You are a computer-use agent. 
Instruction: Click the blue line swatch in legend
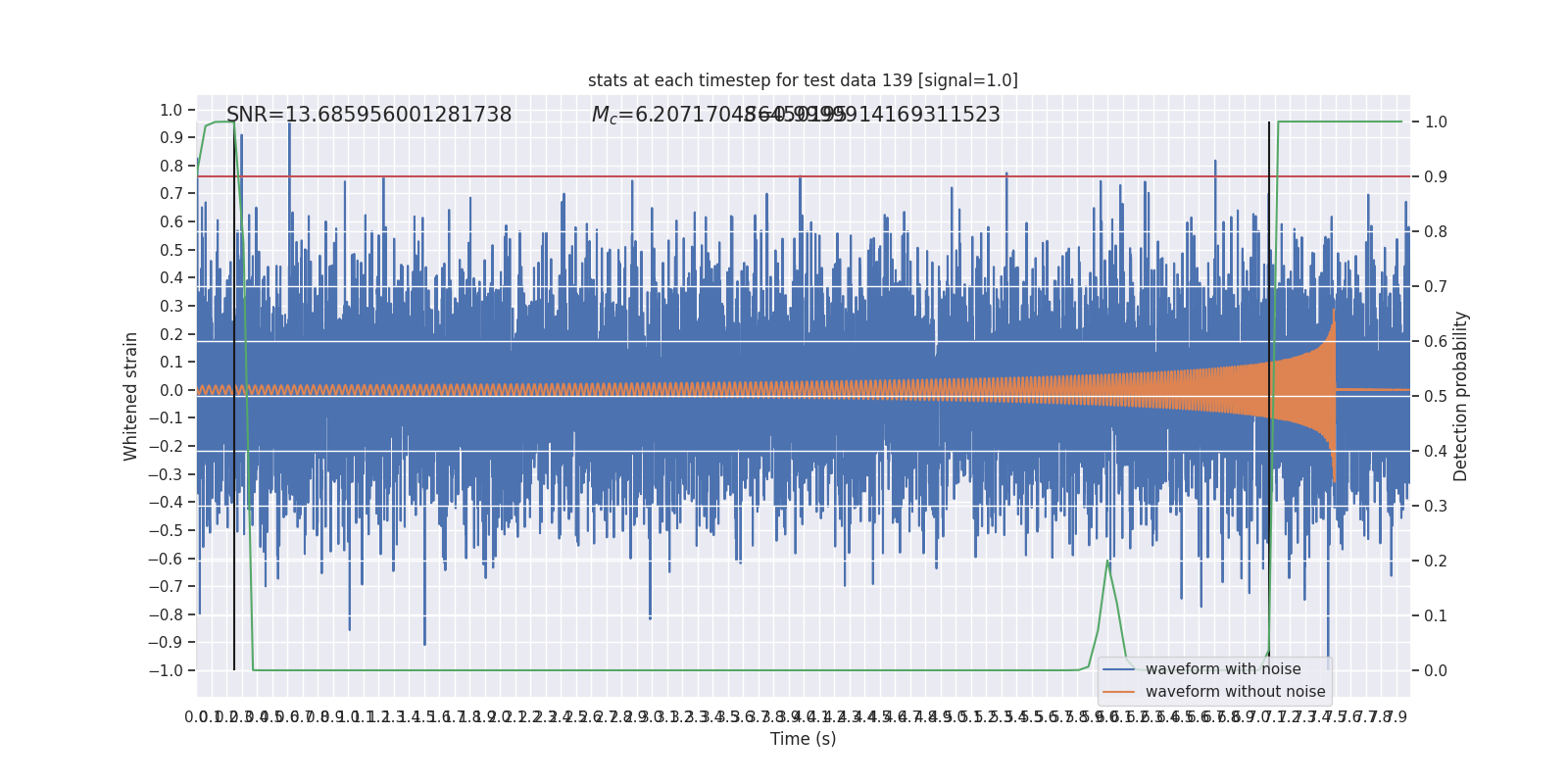pos(1118,669)
